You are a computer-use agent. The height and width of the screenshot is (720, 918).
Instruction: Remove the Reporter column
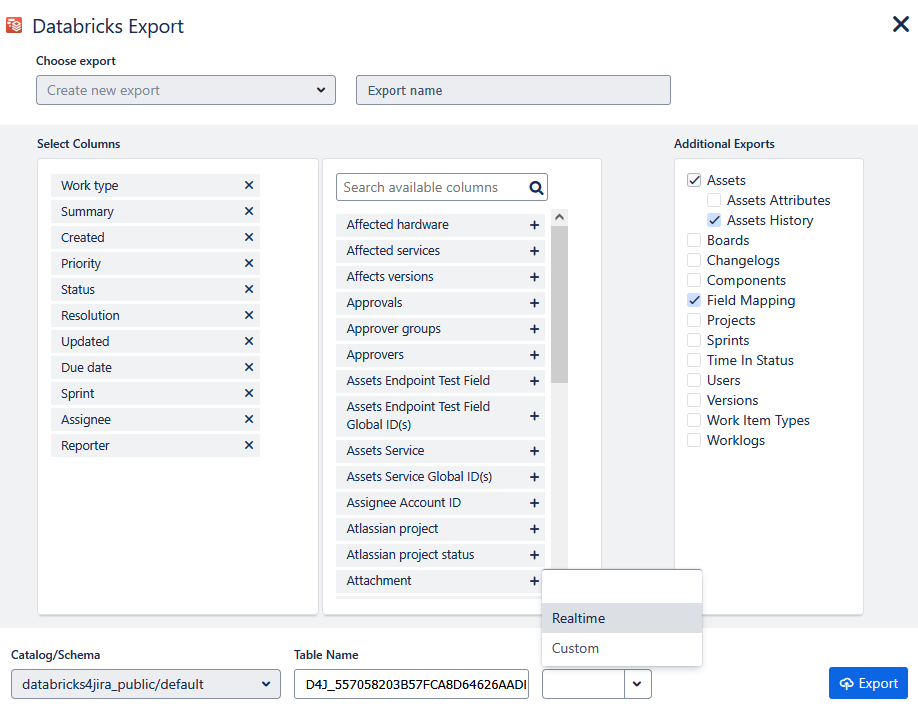click(x=249, y=445)
